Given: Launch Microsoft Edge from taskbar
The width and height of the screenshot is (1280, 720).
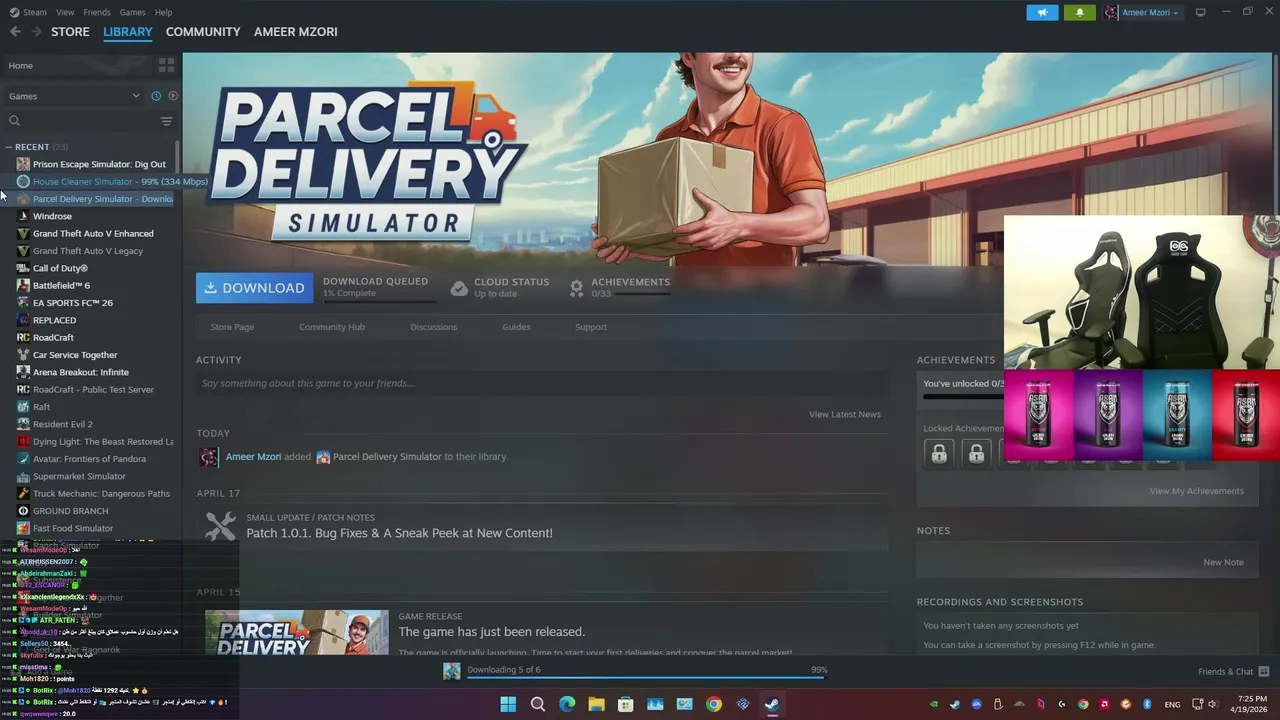Looking at the screenshot, I should tap(567, 704).
